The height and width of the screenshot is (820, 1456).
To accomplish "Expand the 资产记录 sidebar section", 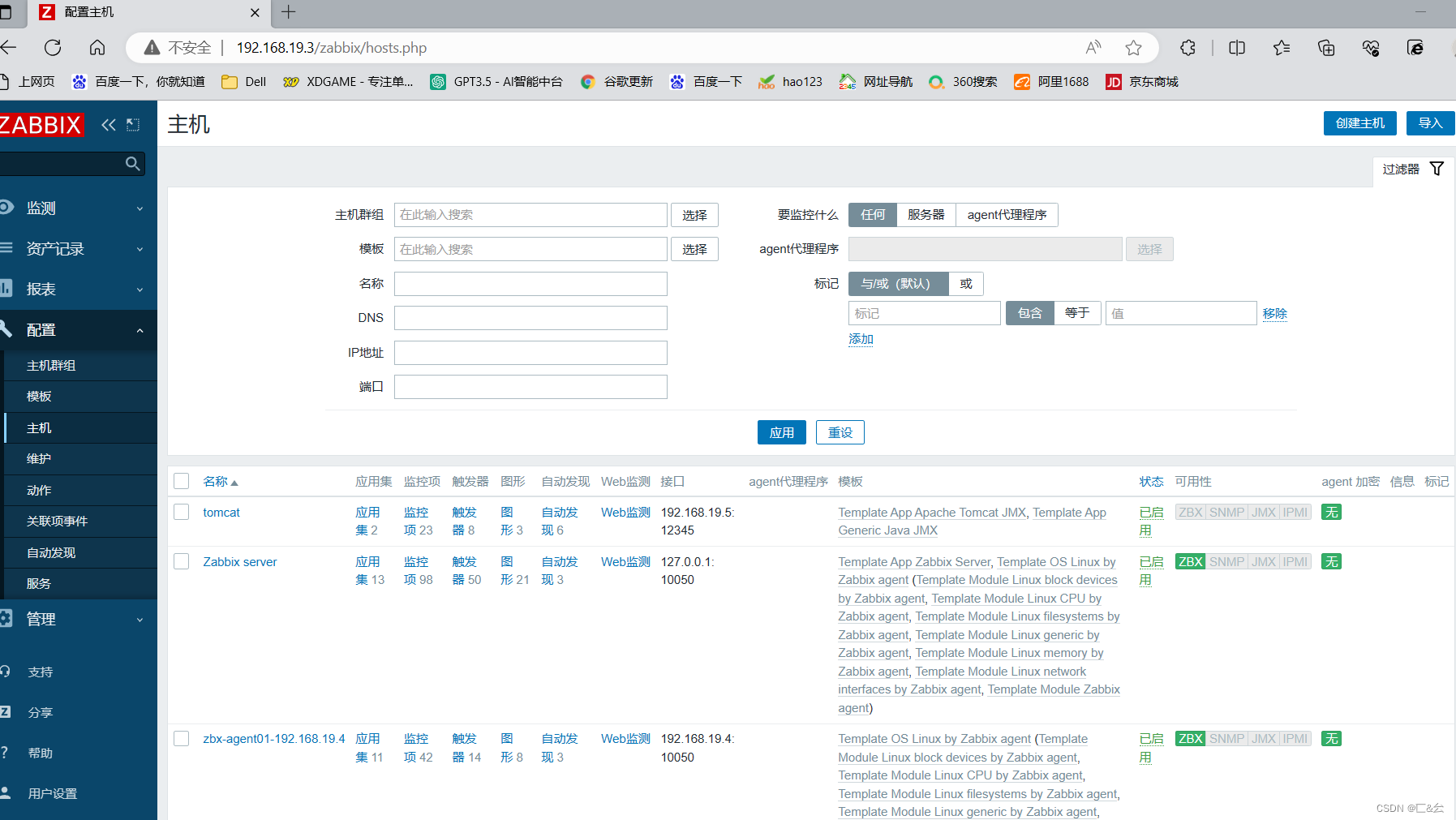I will (x=140, y=248).
